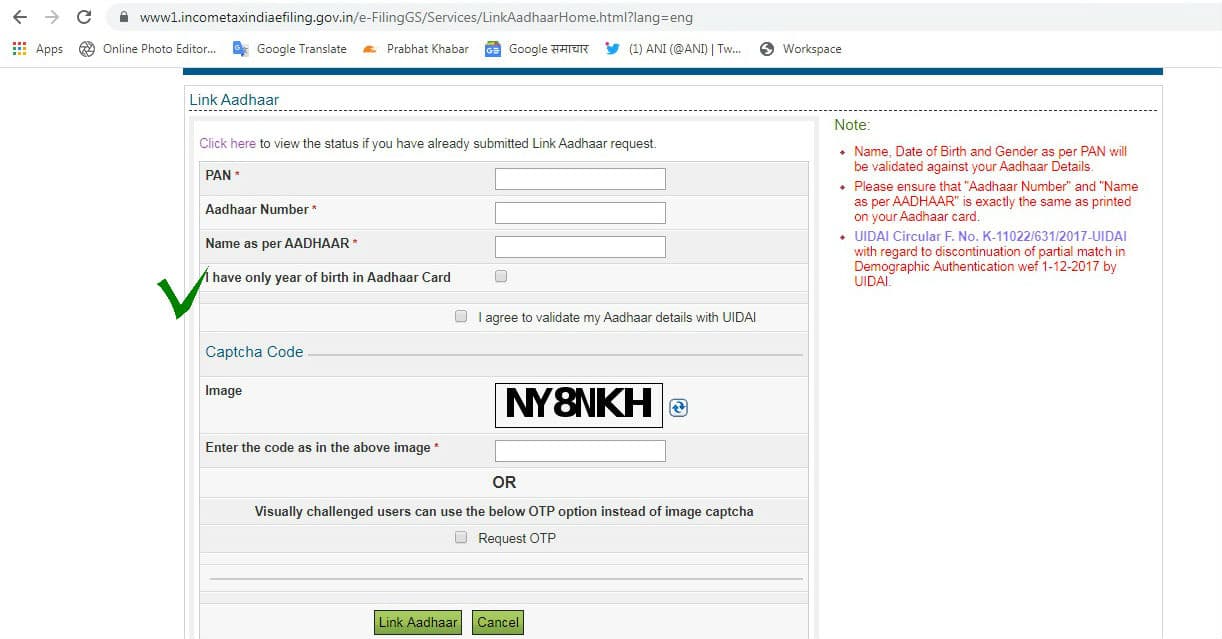Follow the Click here status link

(x=227, y=144)
